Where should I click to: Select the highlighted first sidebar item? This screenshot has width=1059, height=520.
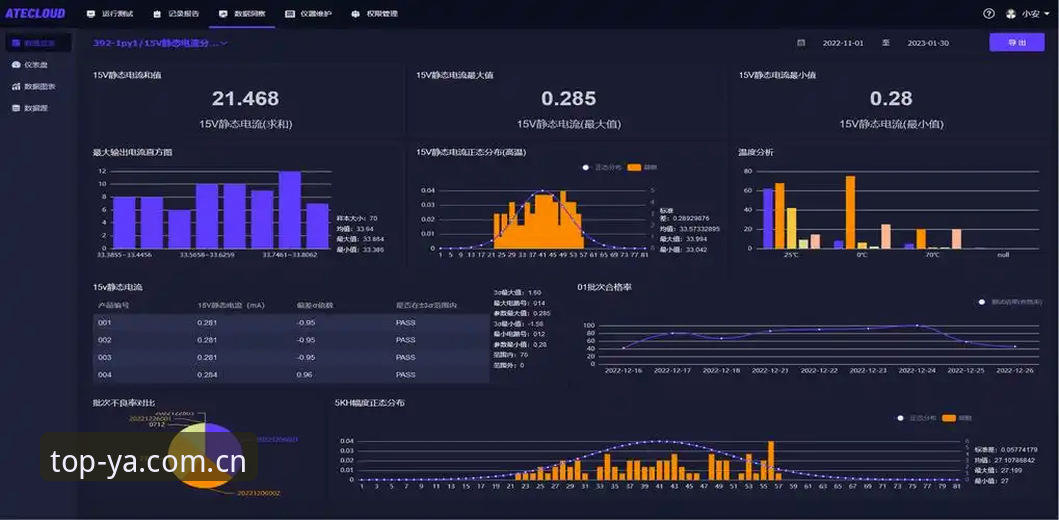click(x=38, y=43)
